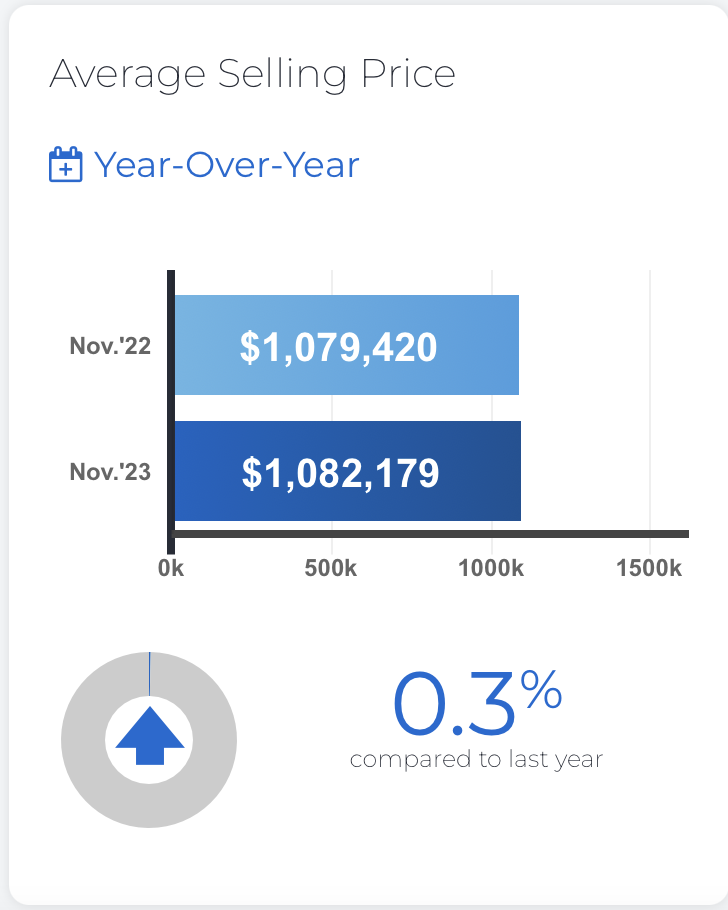The width and height of the screenshot is (728, 910).
Task: Click the 1500k axis tick label
Action: coord(649,568)
